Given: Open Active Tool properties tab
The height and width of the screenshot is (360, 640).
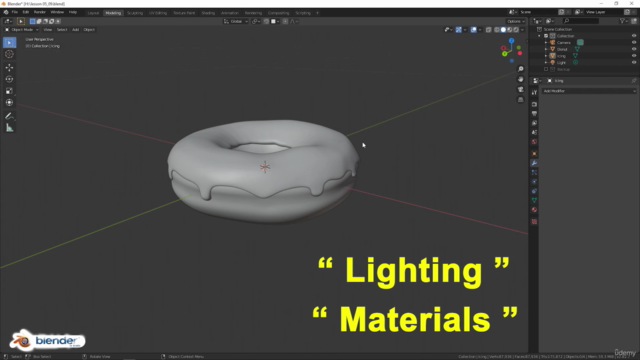Looking at the screenshot, I should [534, 93].
